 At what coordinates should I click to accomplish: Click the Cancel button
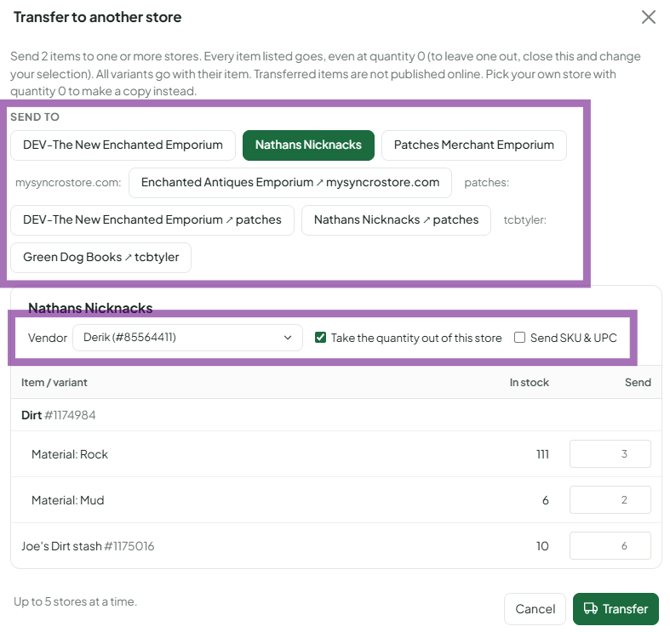[x=535, y=609]
